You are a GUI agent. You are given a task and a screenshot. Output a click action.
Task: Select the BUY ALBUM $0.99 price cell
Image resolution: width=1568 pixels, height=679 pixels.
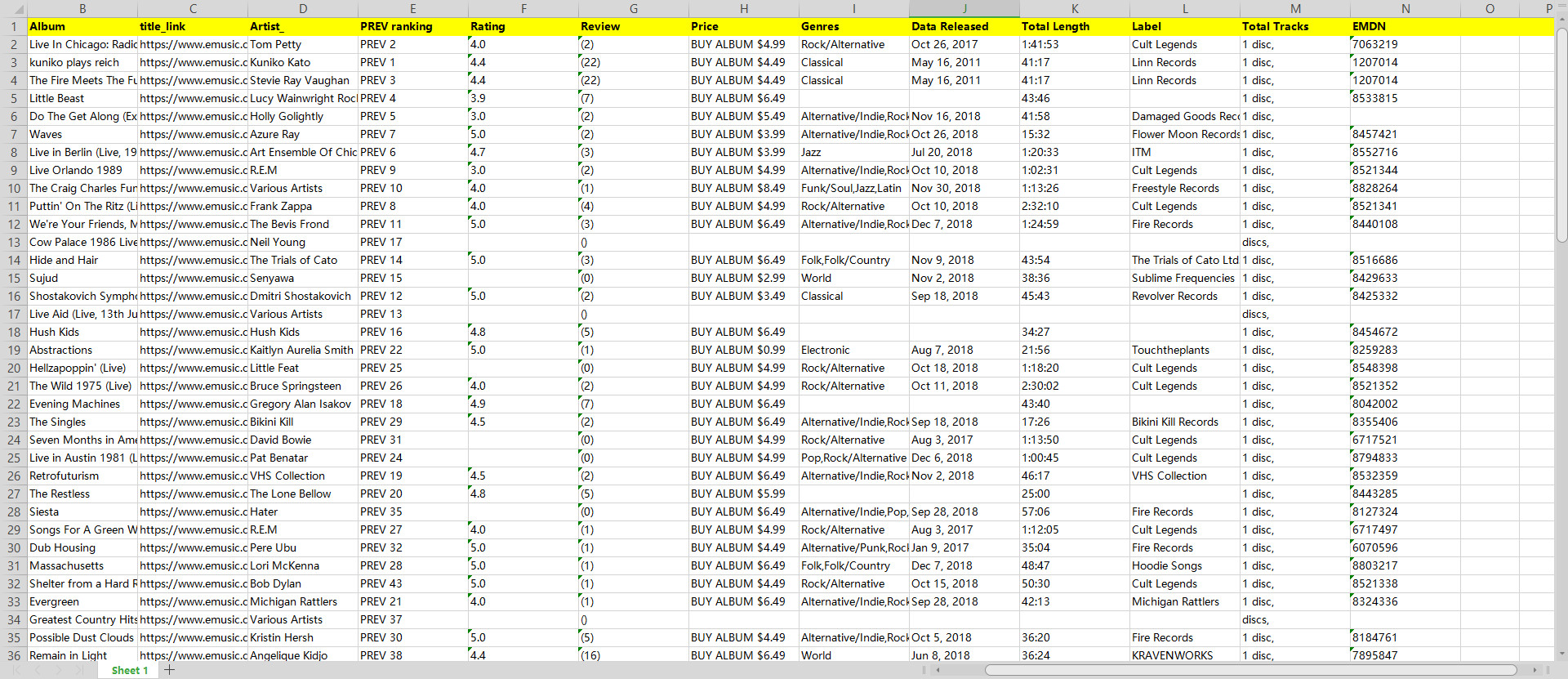[x=744, y=350]
